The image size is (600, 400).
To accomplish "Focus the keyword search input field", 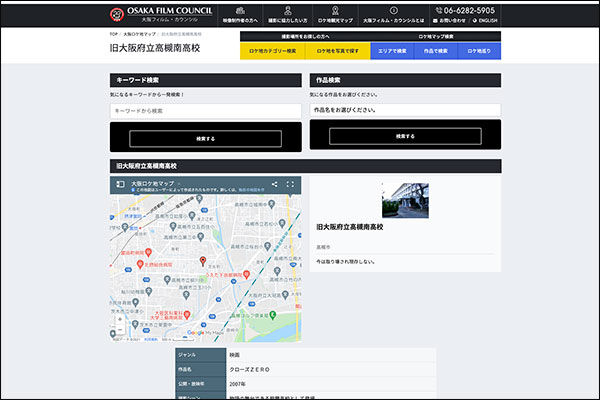I will [205, 111].
